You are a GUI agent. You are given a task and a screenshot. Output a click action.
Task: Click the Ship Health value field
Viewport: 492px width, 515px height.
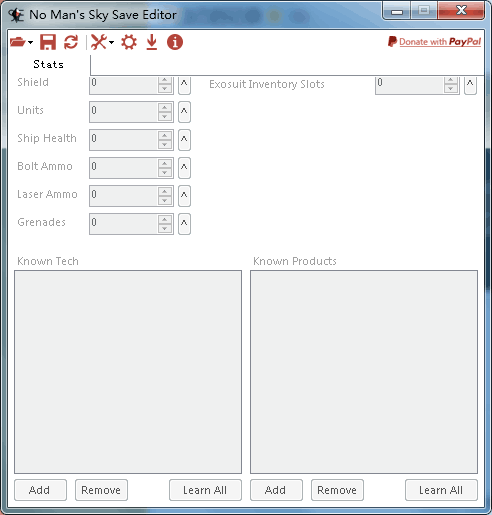pyautogui.click(x=123, y=140)
